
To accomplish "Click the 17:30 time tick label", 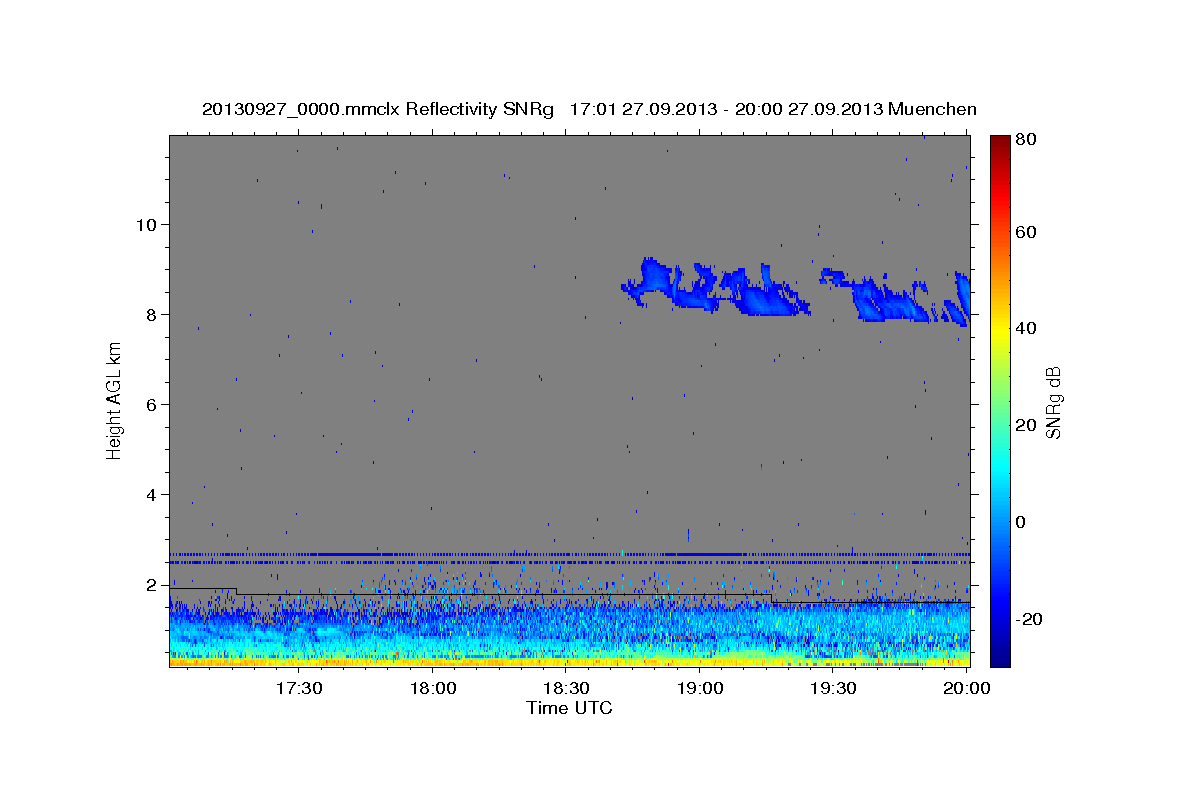I will (x=298, y=689).
